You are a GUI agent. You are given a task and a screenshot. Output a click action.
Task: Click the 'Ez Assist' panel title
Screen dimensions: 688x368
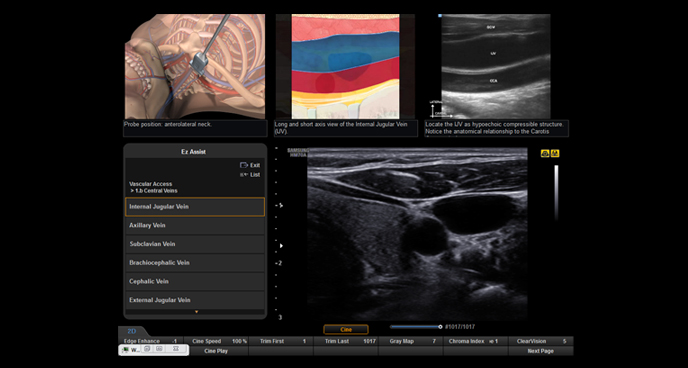[194, 152]
